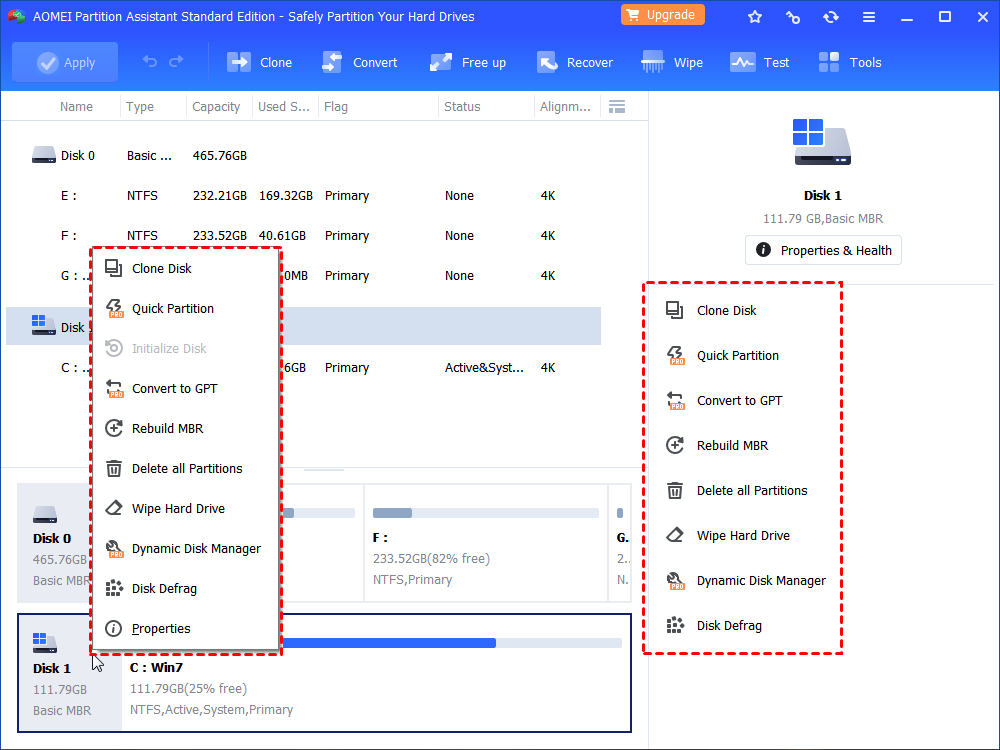Click the large Disk 1 drive icon

[822, 142]
